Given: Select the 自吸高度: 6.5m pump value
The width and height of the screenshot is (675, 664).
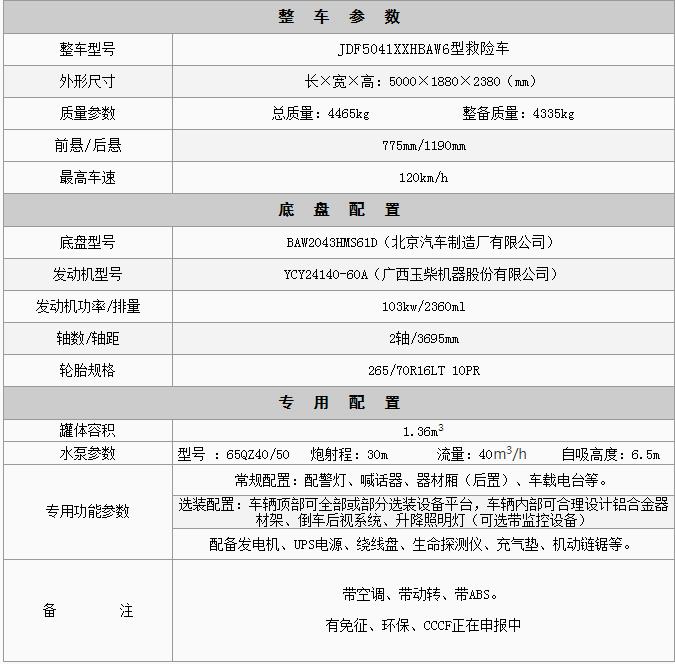Looking at the screenshot, I should (x=609, y=454).
